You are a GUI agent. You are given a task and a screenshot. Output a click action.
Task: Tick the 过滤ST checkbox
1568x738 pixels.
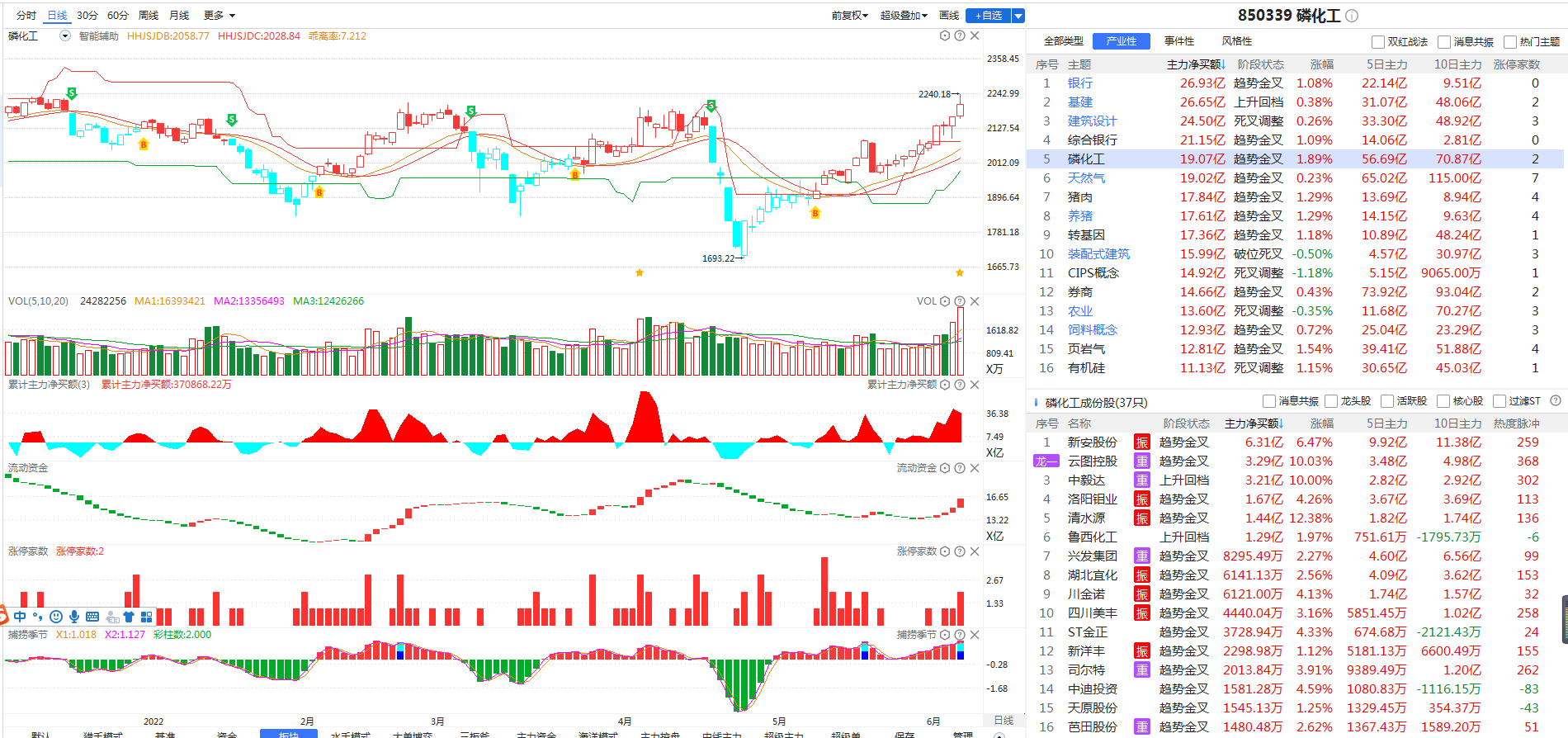click(x=1500, y=401)
